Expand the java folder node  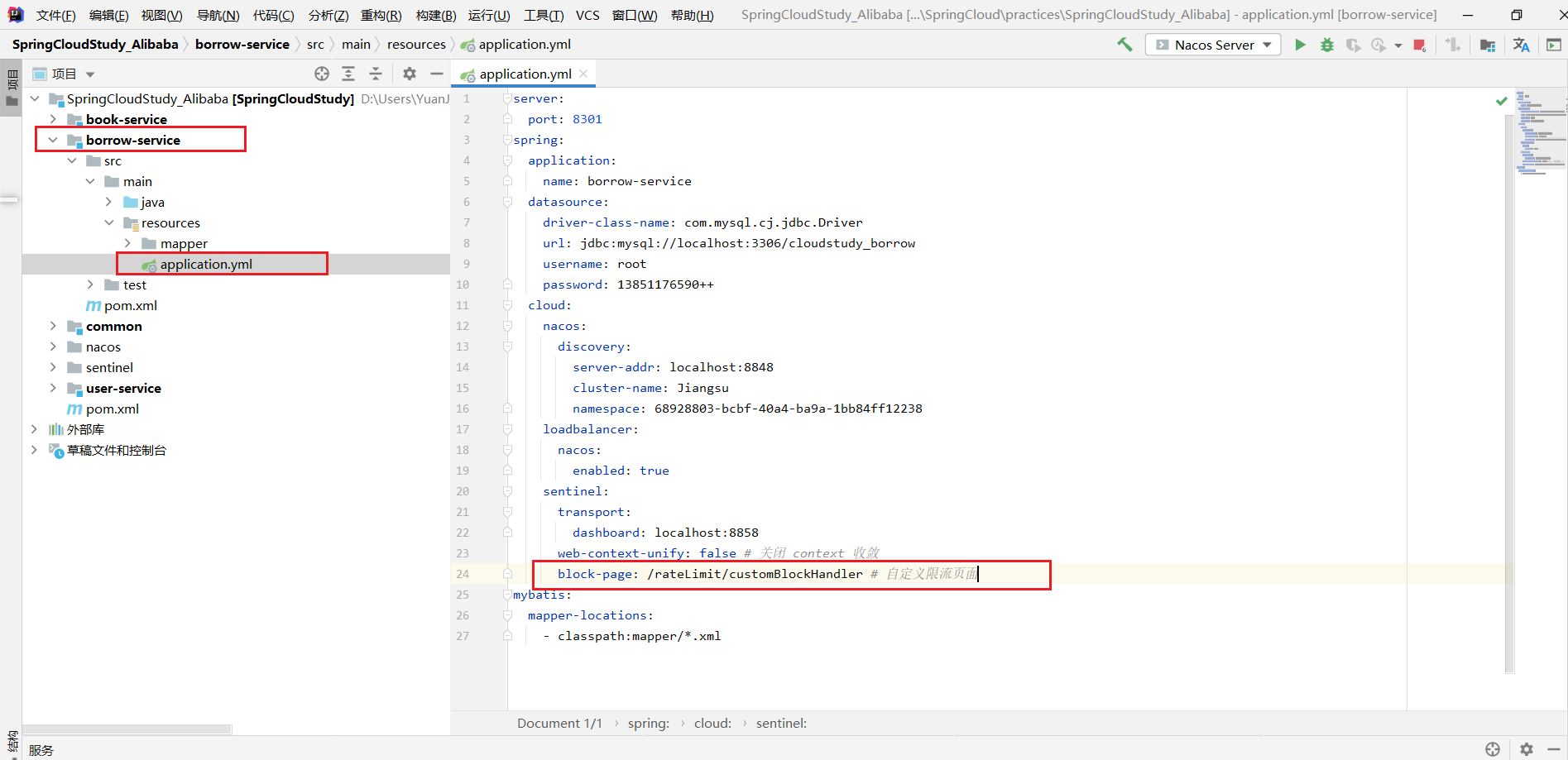pos(109,202)
